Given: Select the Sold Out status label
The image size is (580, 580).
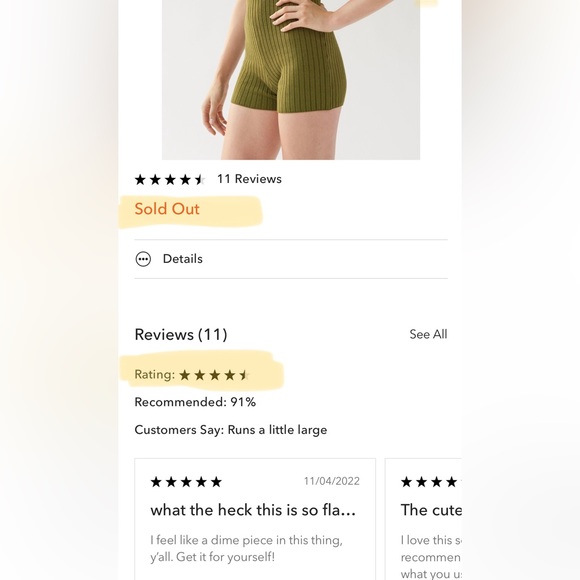Looking at the screenshot, I should tap(167, 209).
